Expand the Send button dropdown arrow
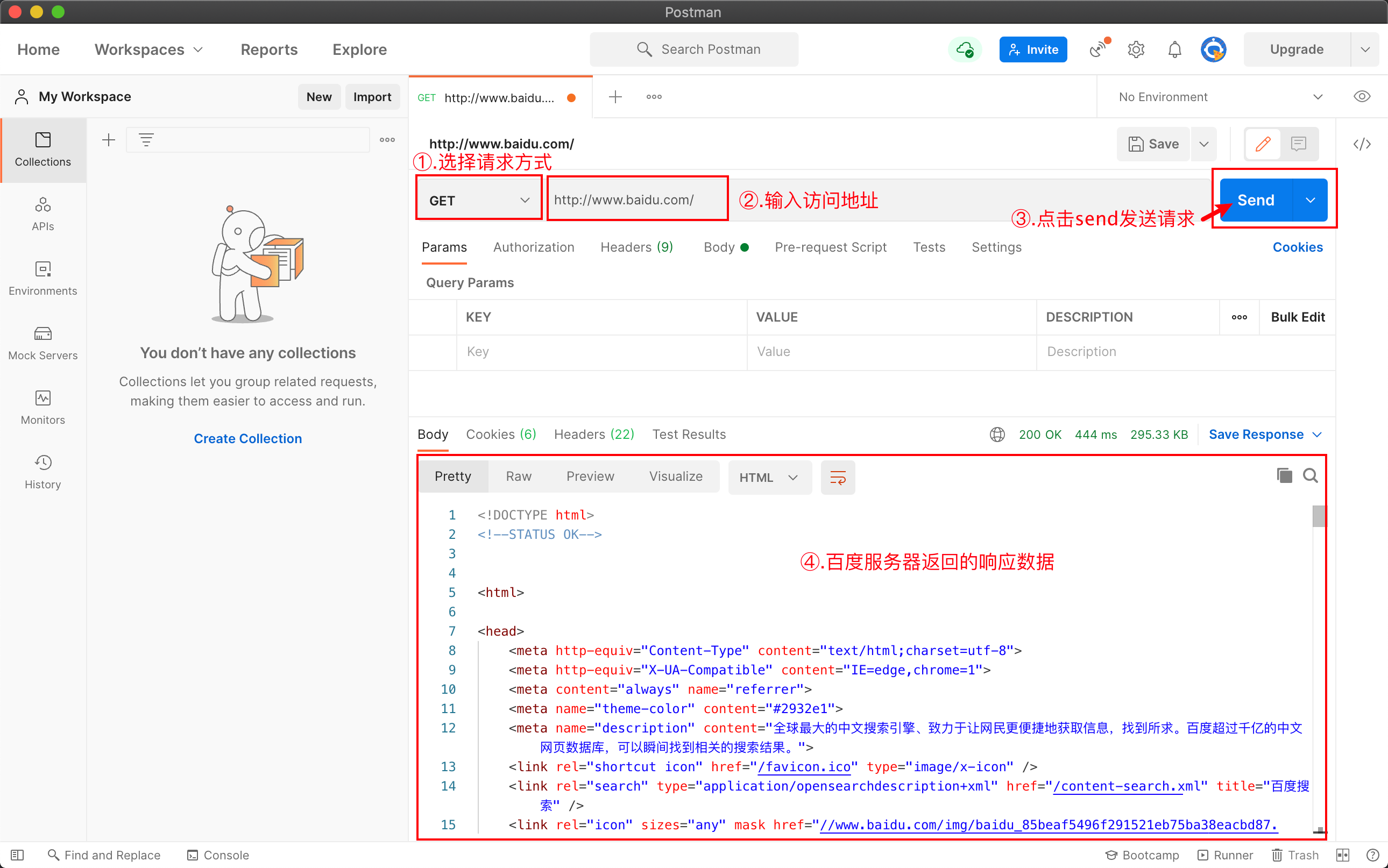This screenshot has height=868, width=1388. [1311, 201]
